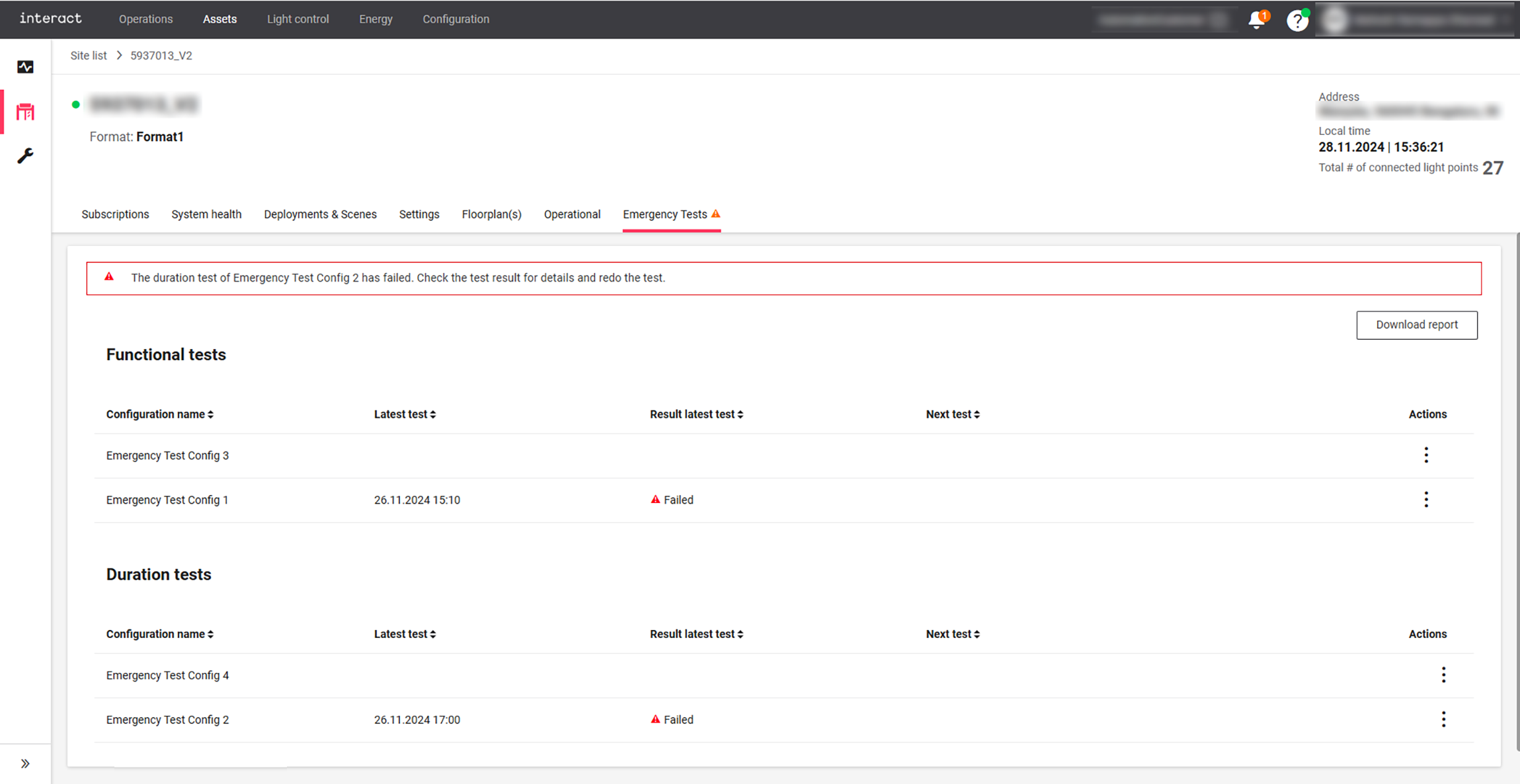Sort duration tests by Result latest test

coord(696,634)
